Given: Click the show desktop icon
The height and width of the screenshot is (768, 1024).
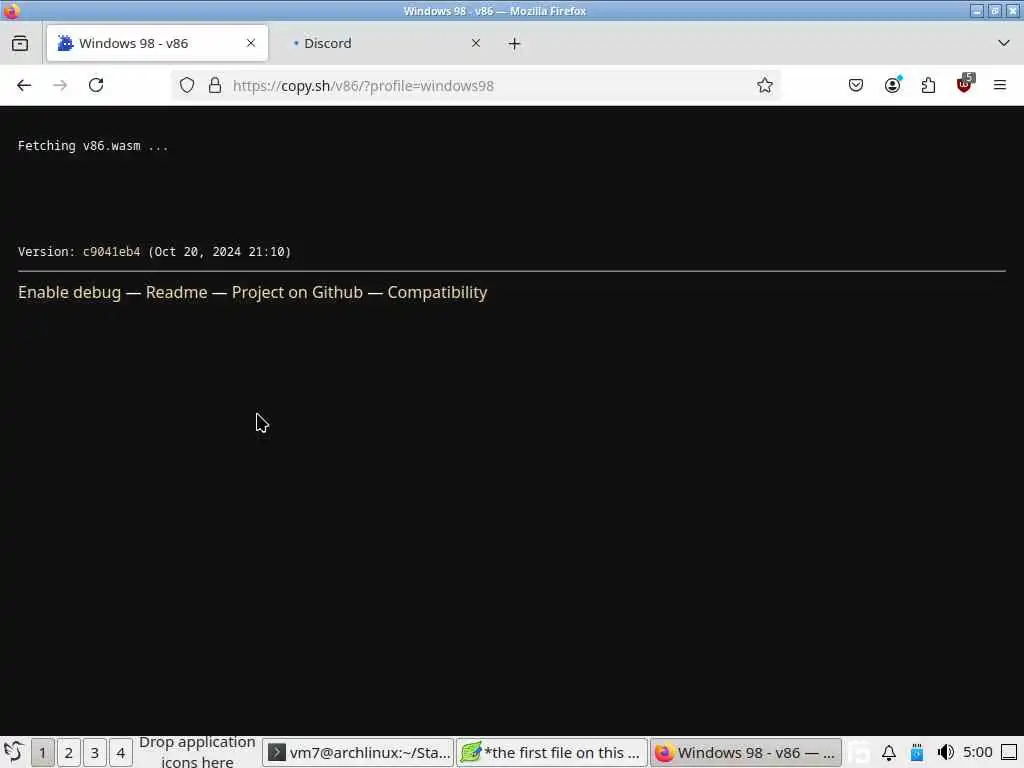Looking at the screenshot, I should coord(1009,753).
